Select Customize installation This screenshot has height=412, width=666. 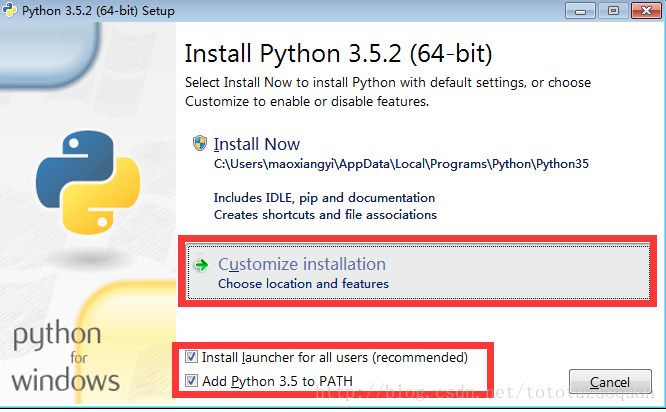(418, 272)
